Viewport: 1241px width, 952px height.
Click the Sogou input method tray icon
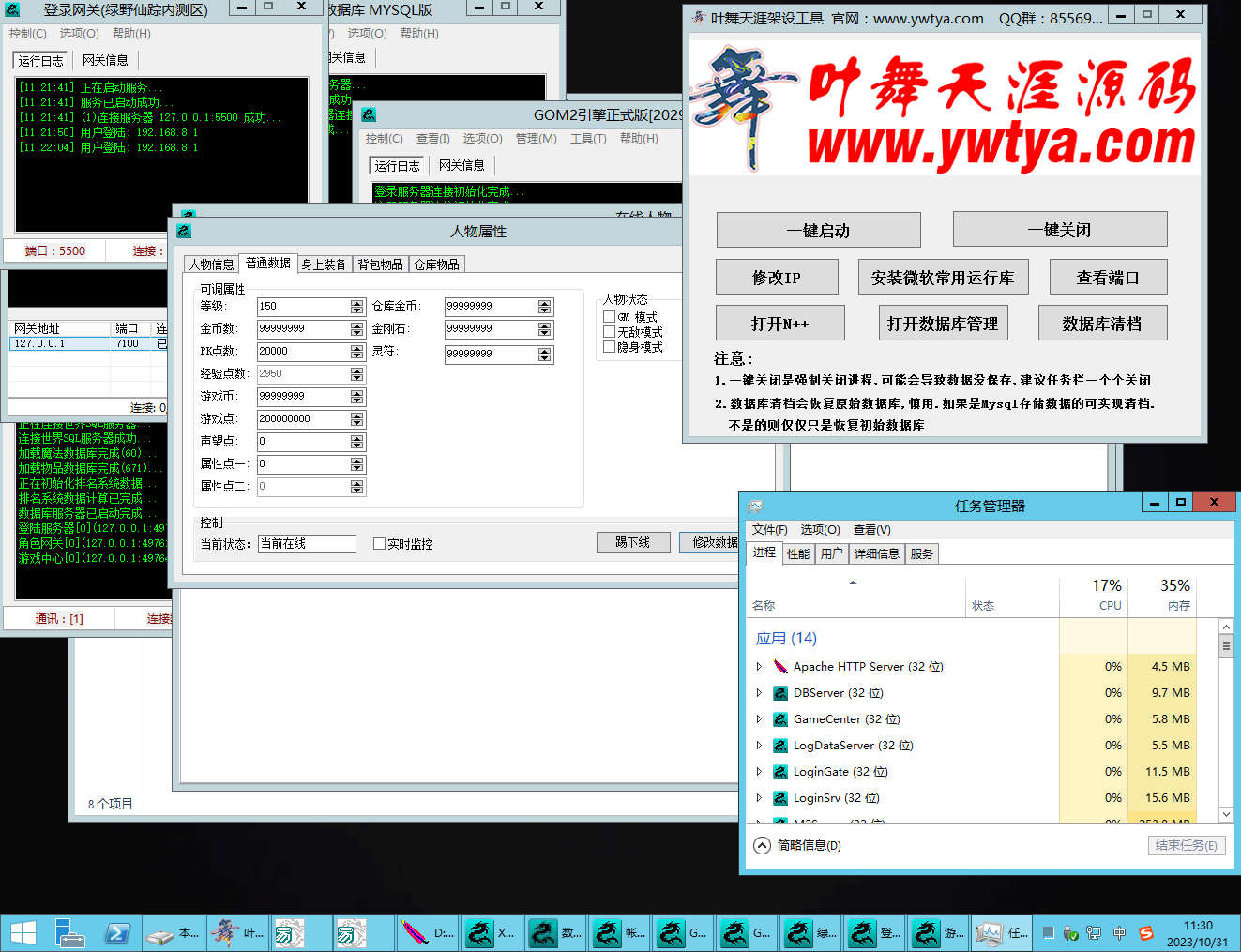point(1145,933)
